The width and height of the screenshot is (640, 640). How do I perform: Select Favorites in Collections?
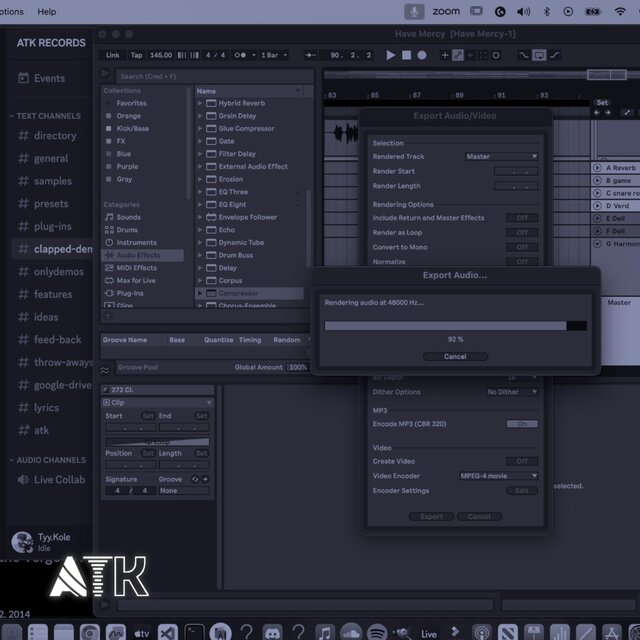tap(131, 103)
